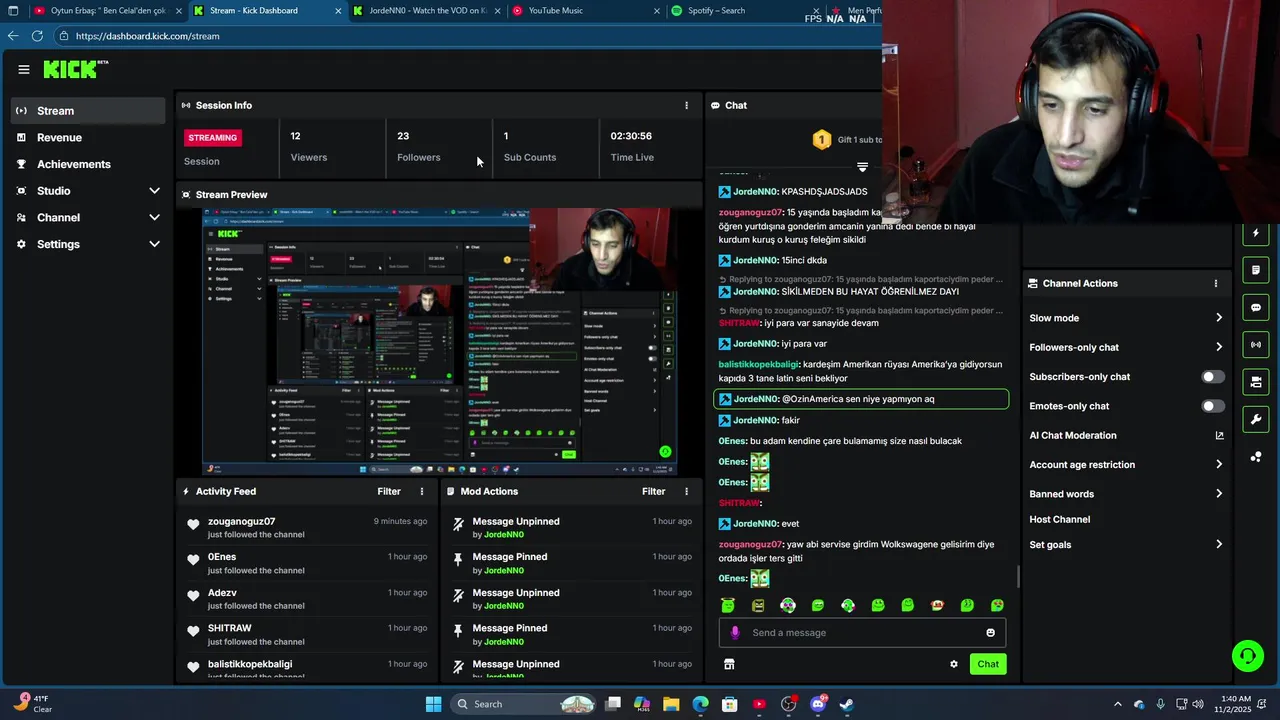
Task: Open the camera channel actions sidebar icon
Action: [x=1256, y=382]
